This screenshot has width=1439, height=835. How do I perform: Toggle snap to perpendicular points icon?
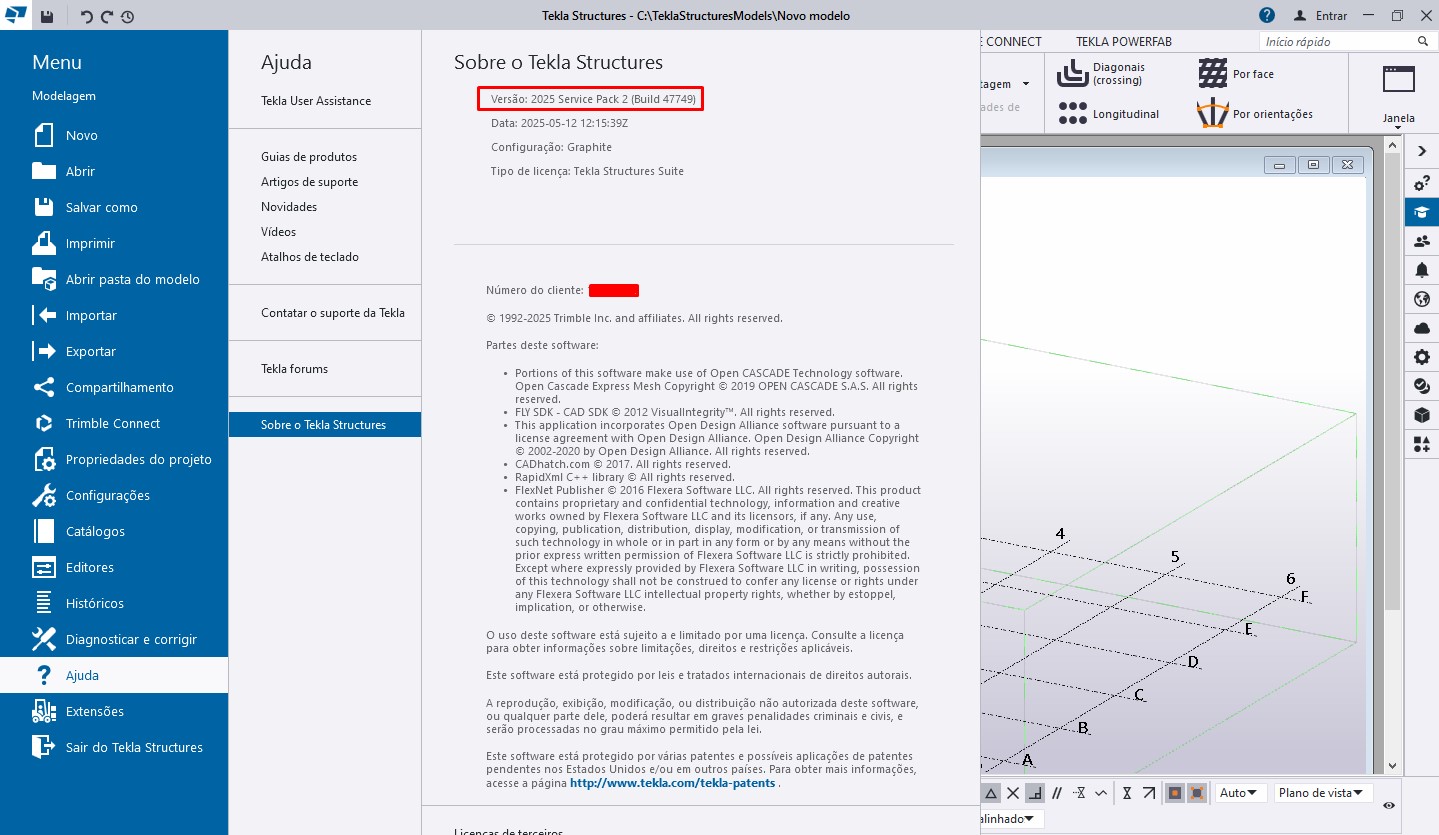pos(1035,793)
